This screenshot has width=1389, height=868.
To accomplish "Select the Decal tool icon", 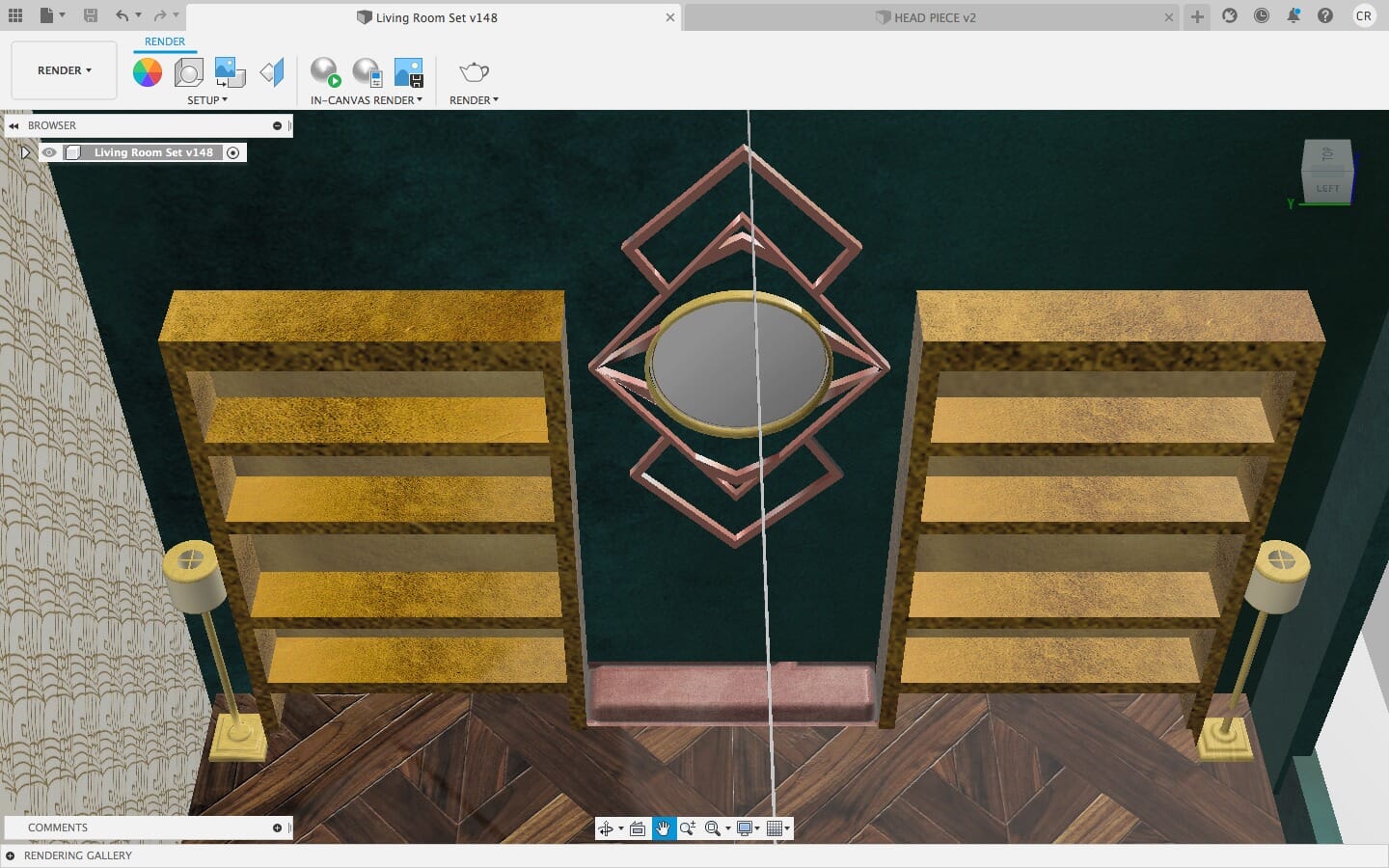I will point(230,72).
